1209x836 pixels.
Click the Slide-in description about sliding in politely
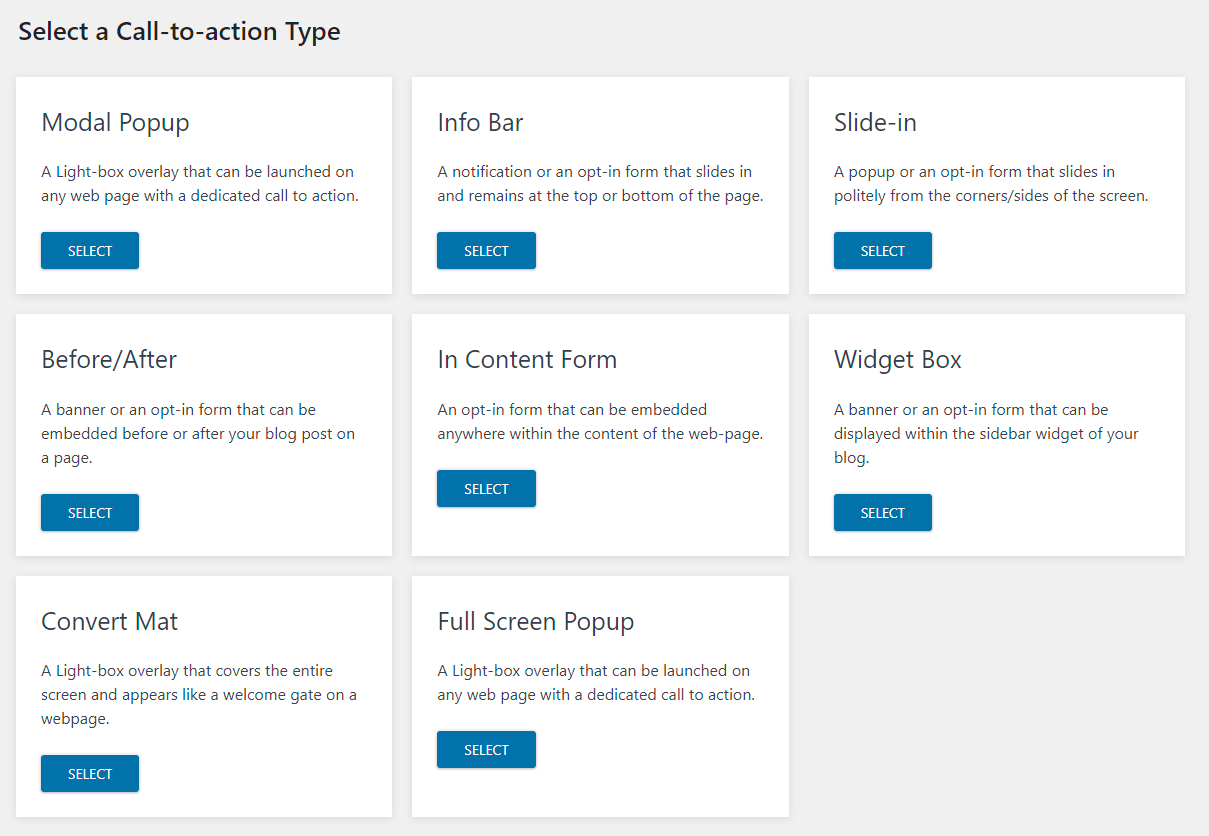[x=991, y=184]
